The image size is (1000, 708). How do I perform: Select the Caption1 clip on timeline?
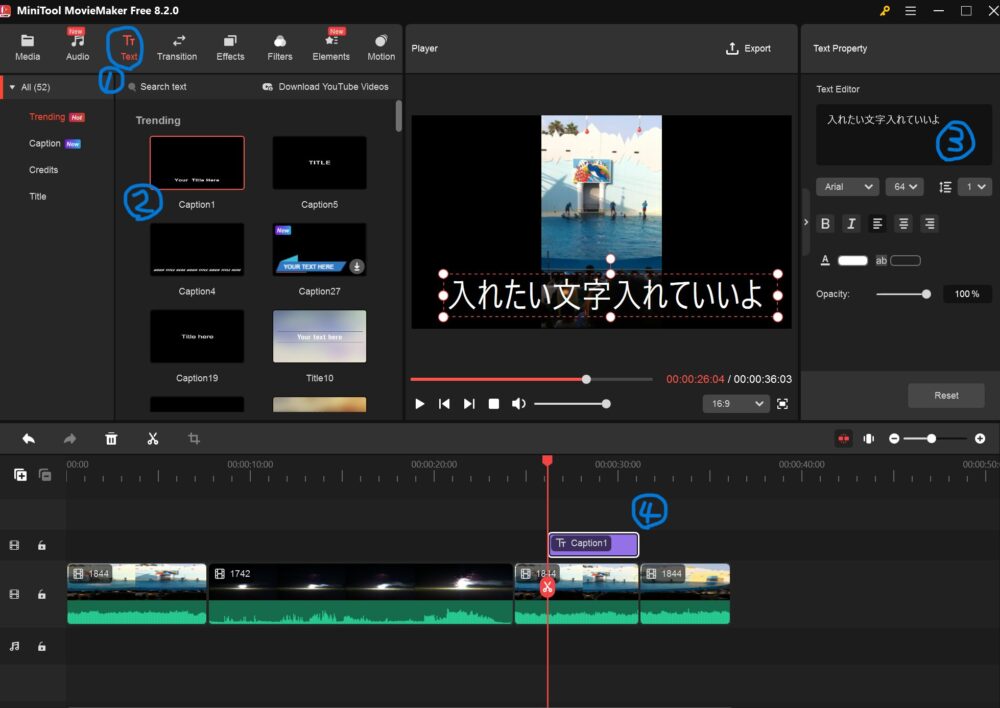pyautogui.click(x=593, y=544)
